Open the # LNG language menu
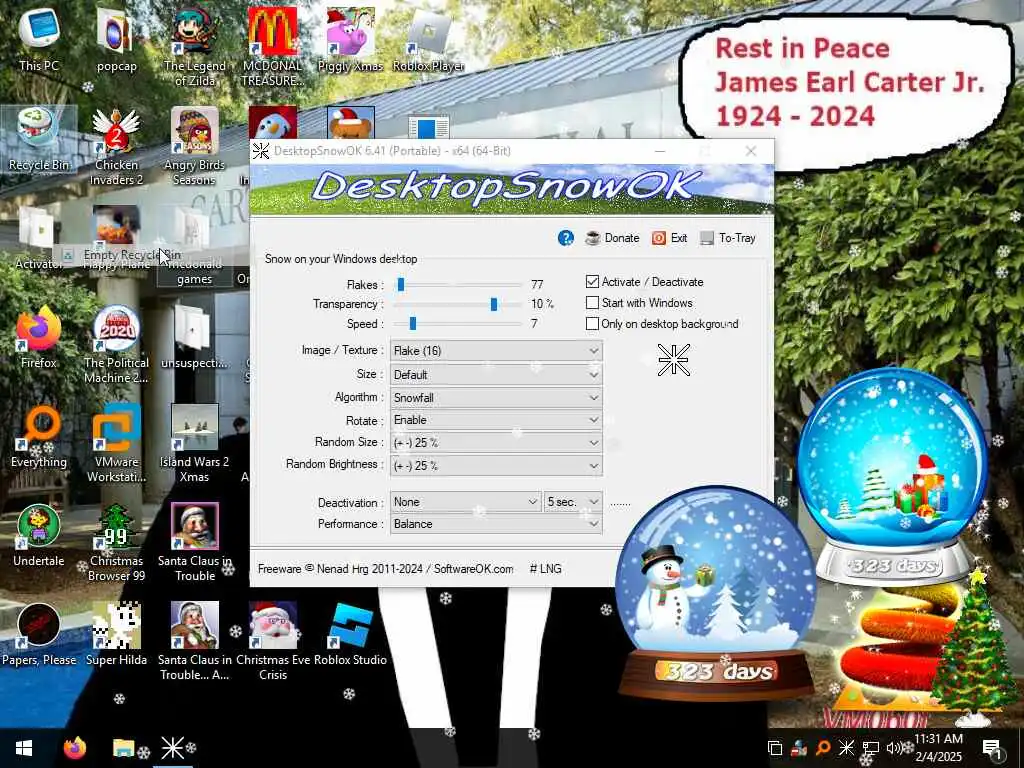This screenshot has width=1024, height=768. (x=545, y=569)
